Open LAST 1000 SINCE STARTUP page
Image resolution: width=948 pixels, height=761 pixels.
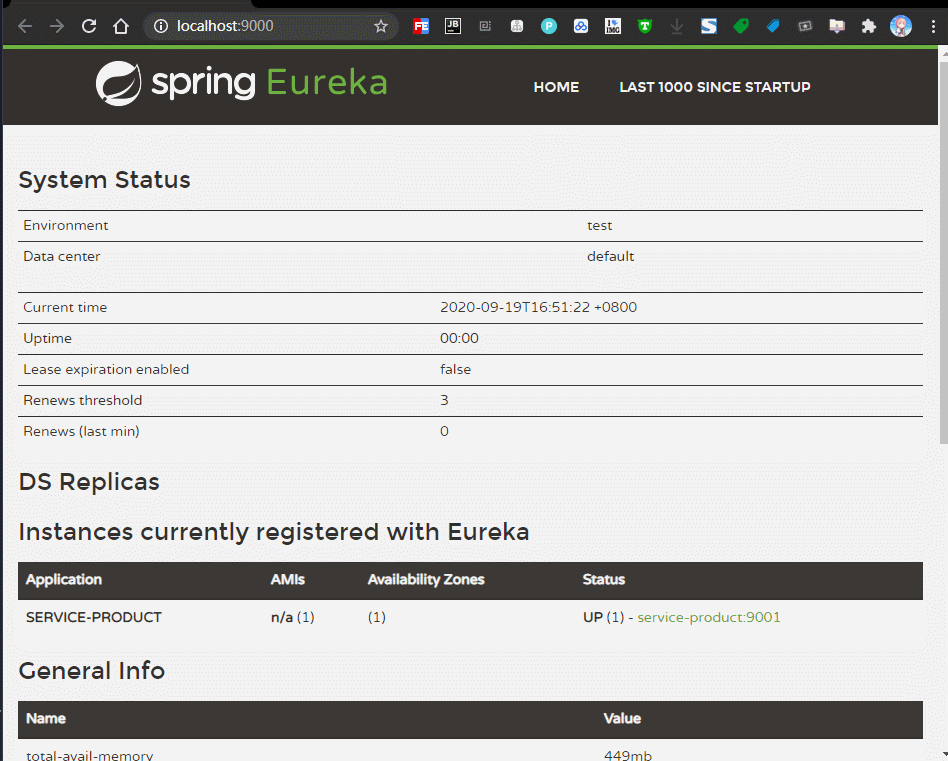point(715,87)
